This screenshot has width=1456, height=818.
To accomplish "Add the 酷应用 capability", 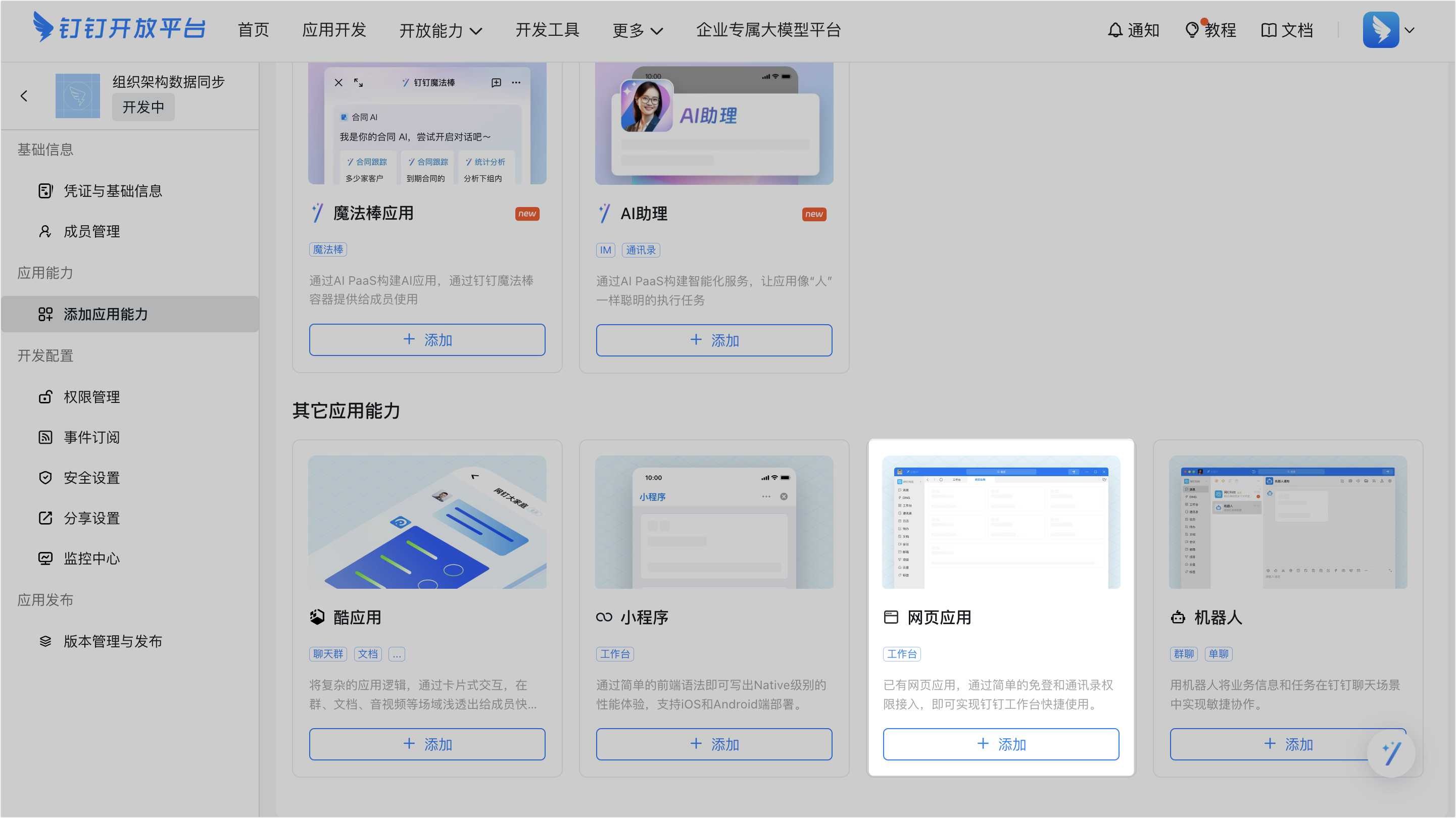I will 427,744.
